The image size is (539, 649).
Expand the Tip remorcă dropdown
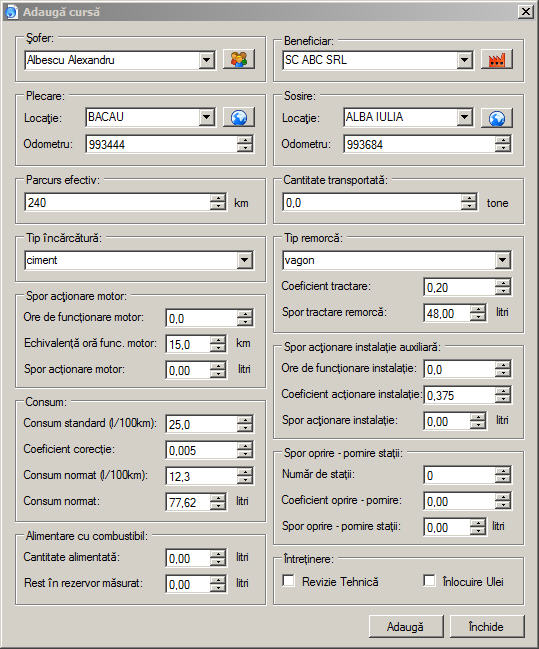pyautogui.click(x=503, y=260)
